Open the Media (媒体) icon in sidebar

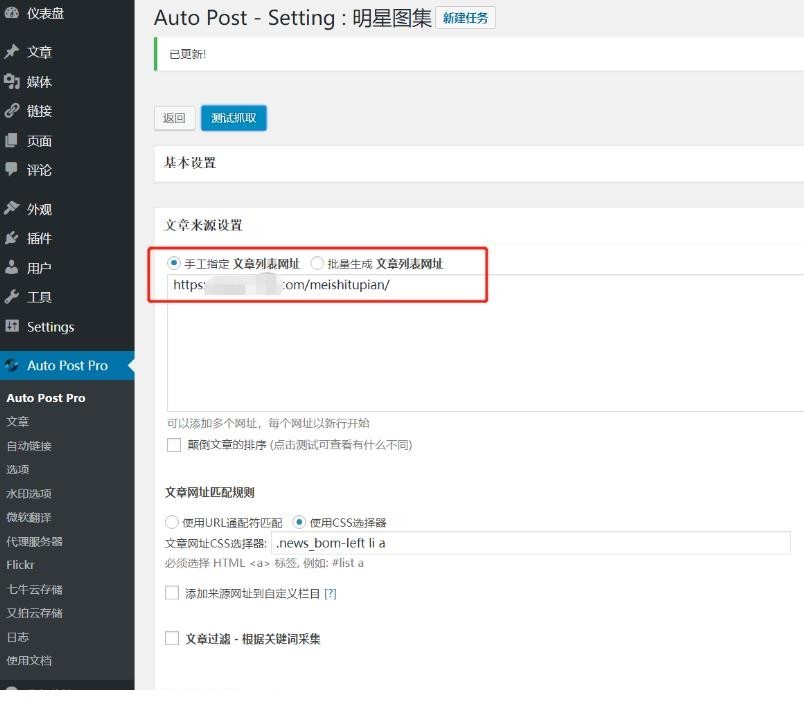click(x=11, y=81)
